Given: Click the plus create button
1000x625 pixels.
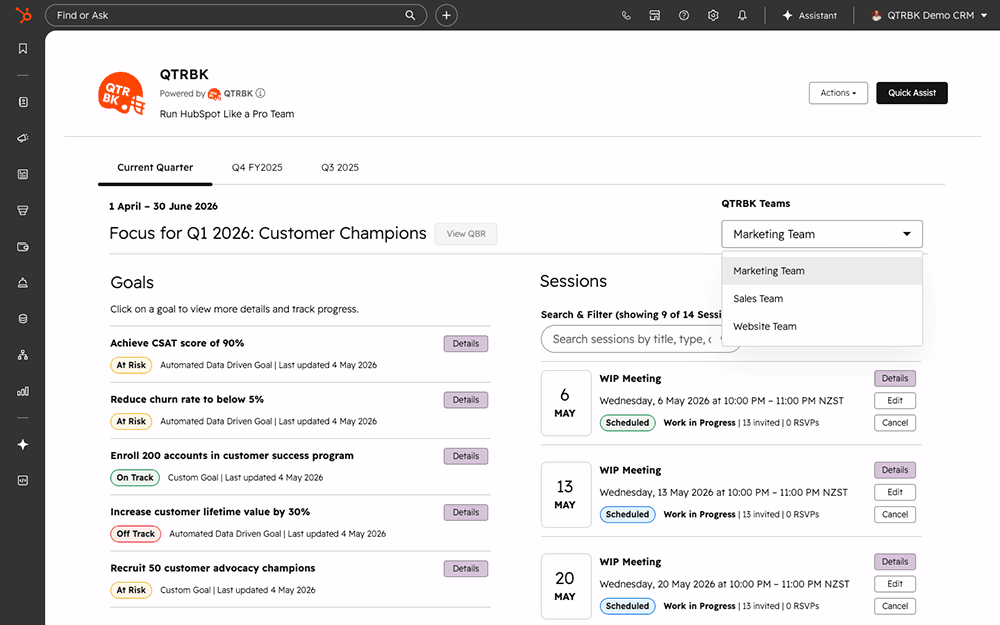Looking at the screenshot, I should click(x=446, y=15).
